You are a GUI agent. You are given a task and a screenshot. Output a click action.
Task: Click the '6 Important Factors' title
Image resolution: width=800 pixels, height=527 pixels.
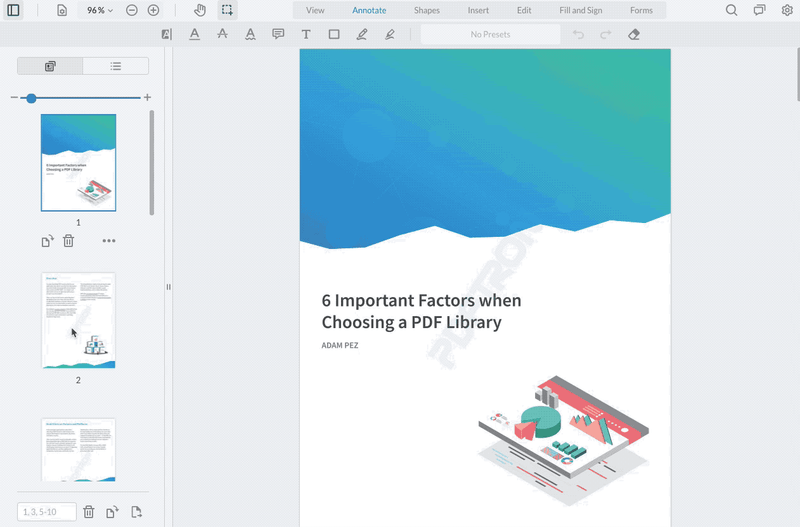tap(421, 311)
